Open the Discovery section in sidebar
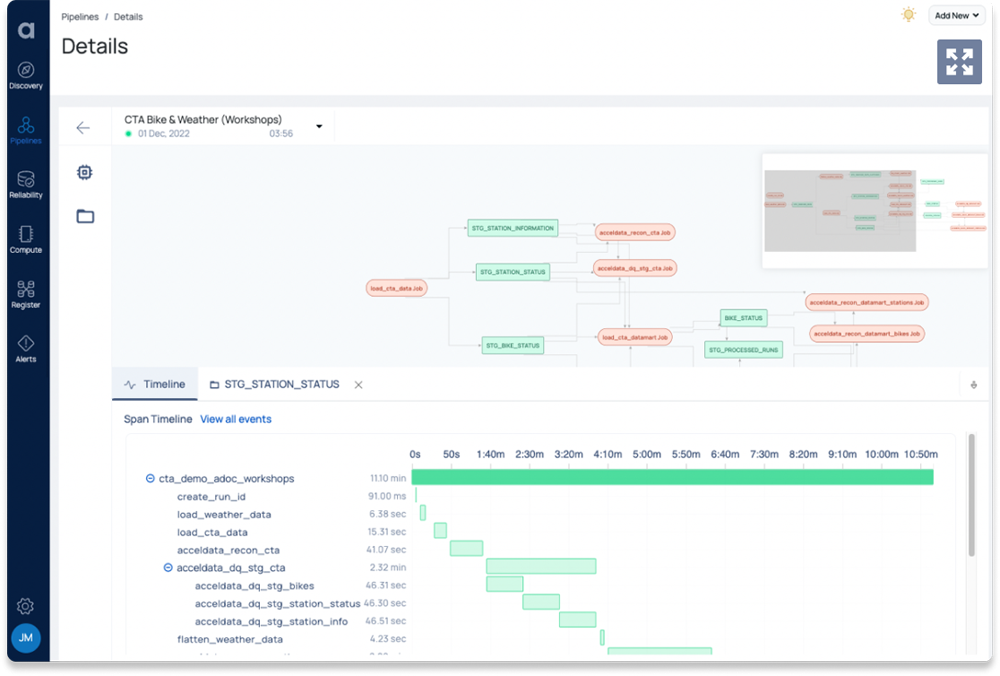 pos(26,72)
